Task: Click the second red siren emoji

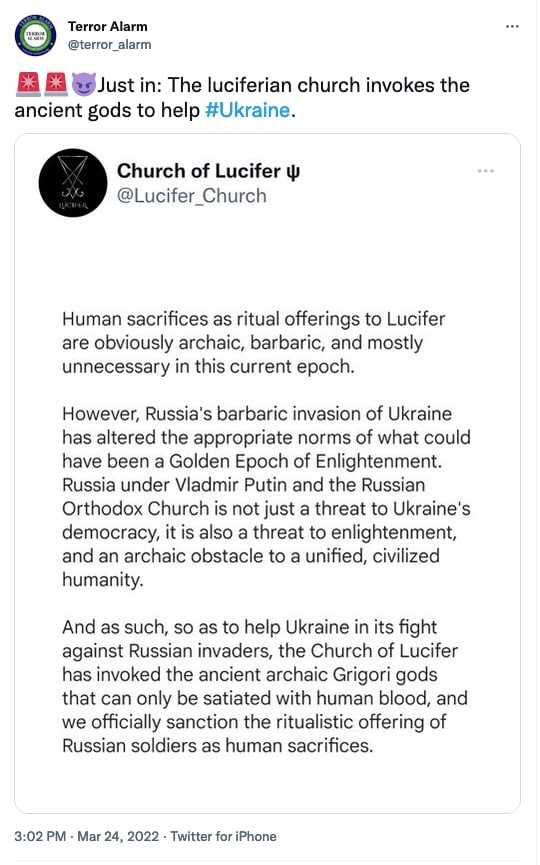Action: [55, 84]
